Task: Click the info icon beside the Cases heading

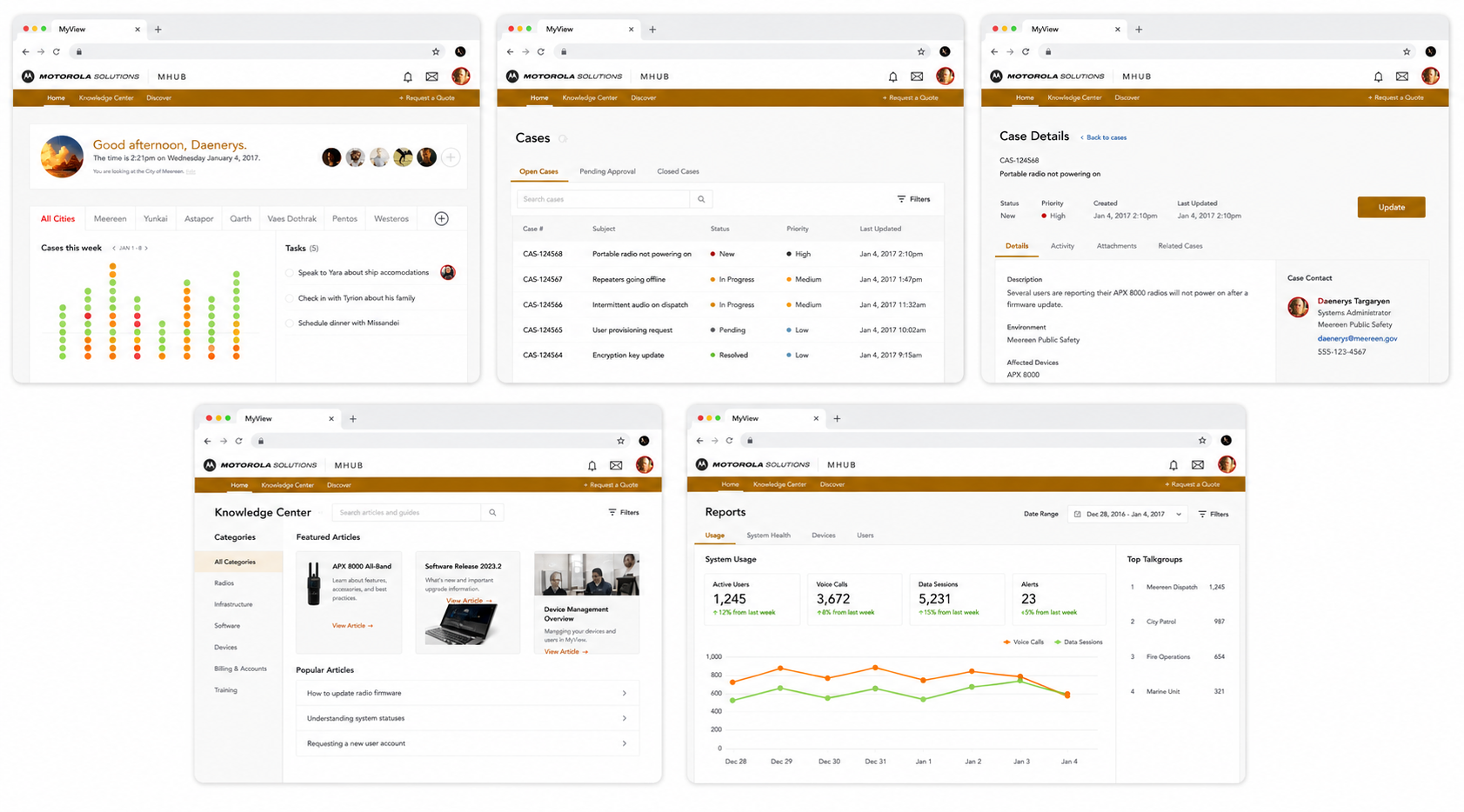Action: click(563, 139)
